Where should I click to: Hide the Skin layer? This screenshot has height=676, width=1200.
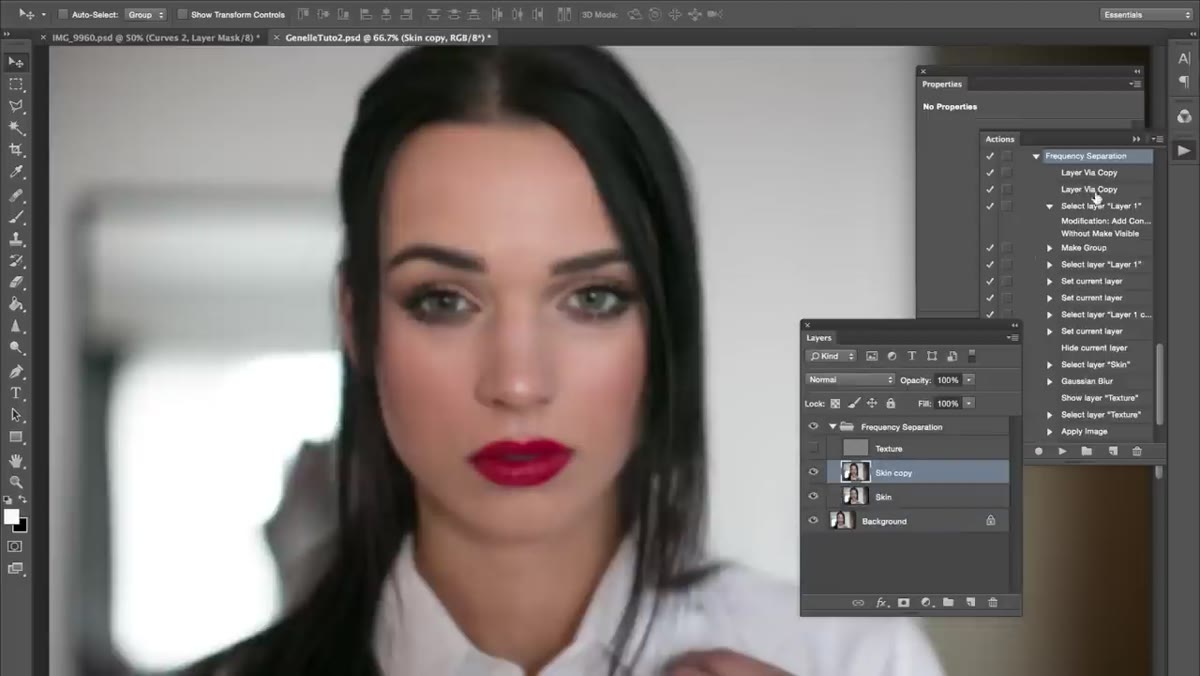pos(813,496)
